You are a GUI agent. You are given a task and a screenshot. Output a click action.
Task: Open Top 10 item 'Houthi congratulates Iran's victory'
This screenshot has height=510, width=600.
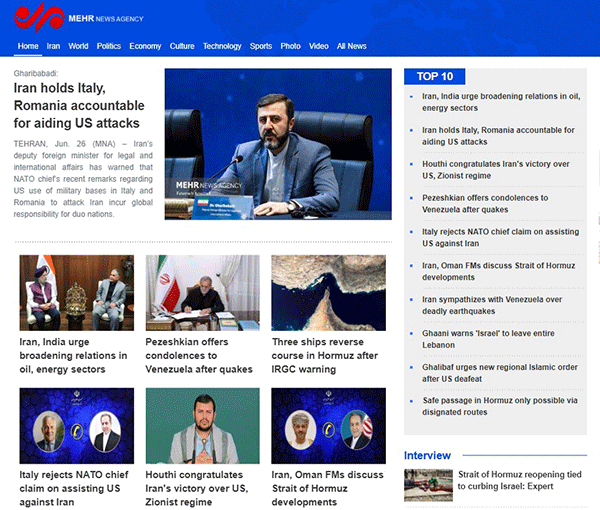(x=496, y=170)
